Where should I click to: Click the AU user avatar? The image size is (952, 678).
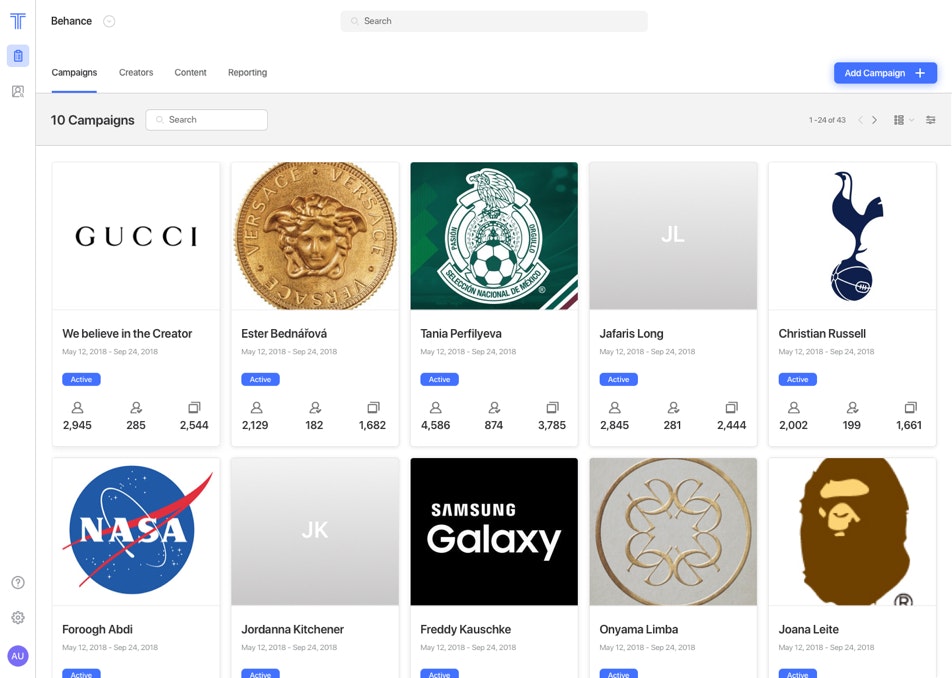(18, 656)
